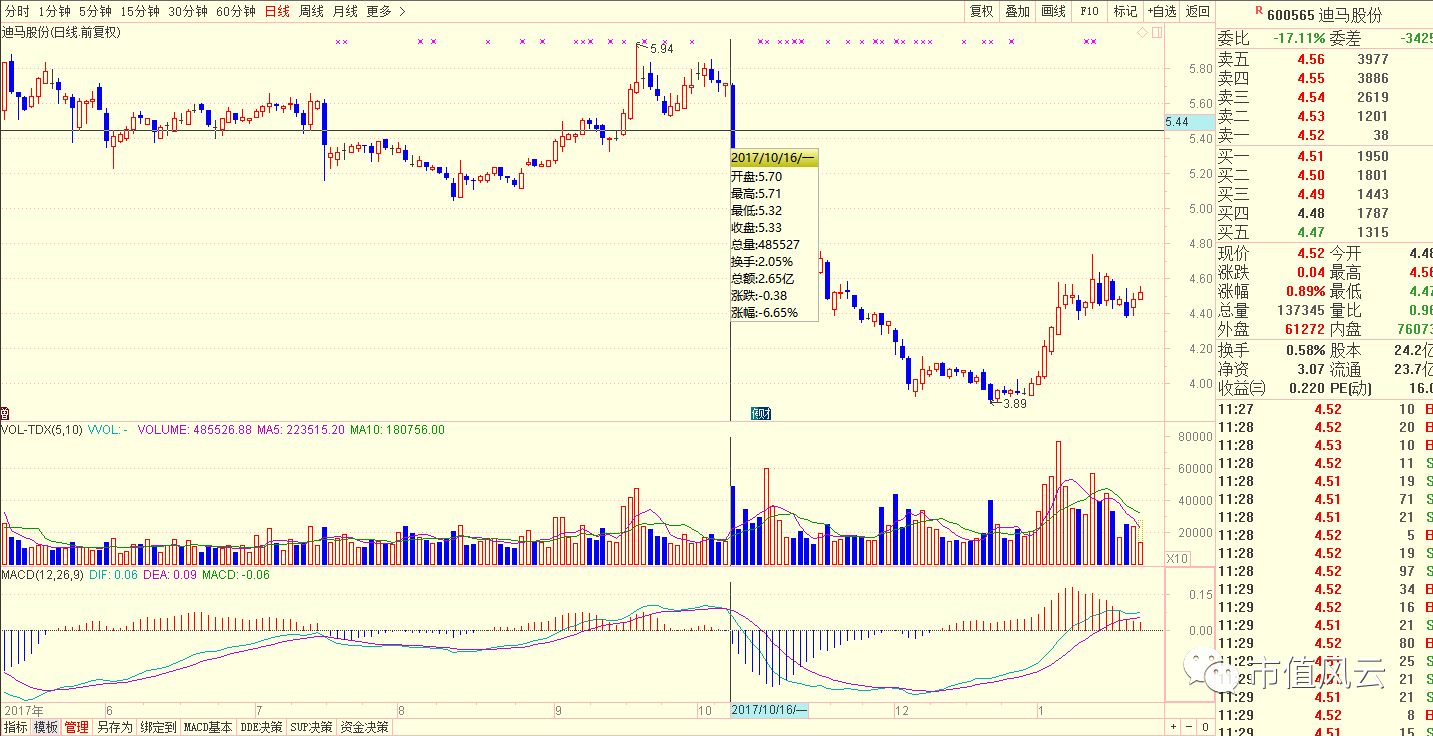Click the 涨幅:-6.65% line in tooltip
This screenshot has width=1433, height=736.
point(765,312)
